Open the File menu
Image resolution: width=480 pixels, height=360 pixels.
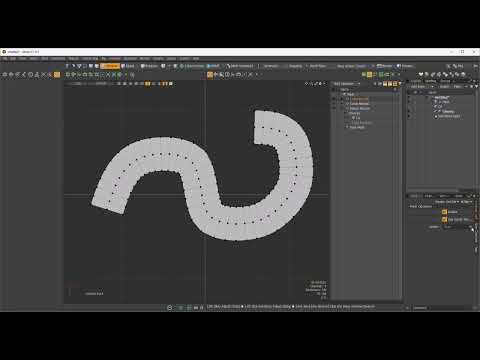5,59
